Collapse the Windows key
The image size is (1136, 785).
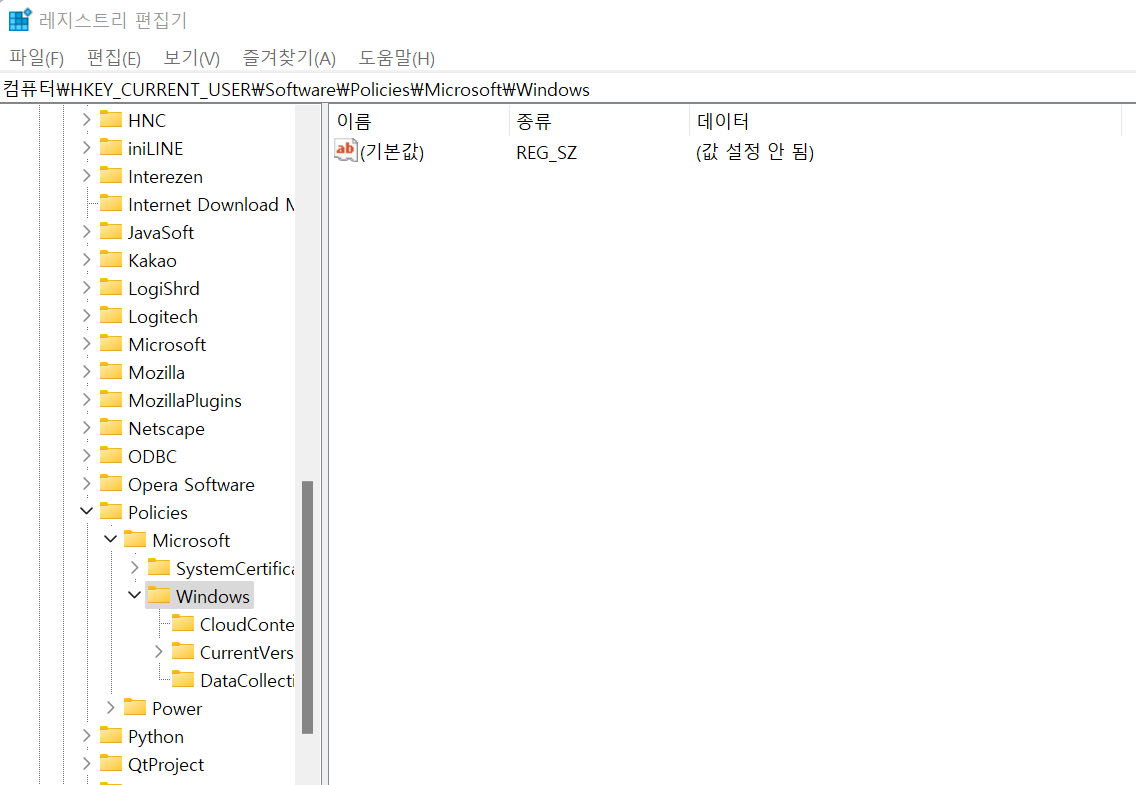click(135, 595)
